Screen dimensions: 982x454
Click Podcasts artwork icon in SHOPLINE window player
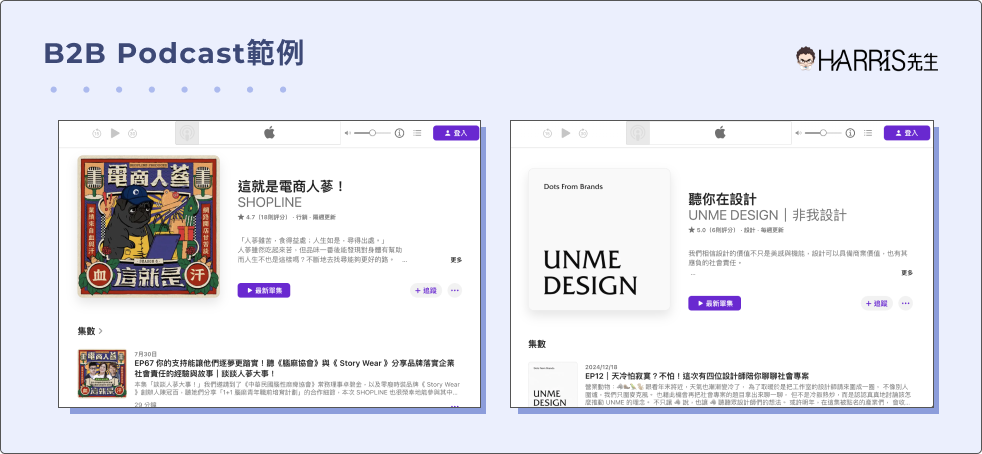187,133
